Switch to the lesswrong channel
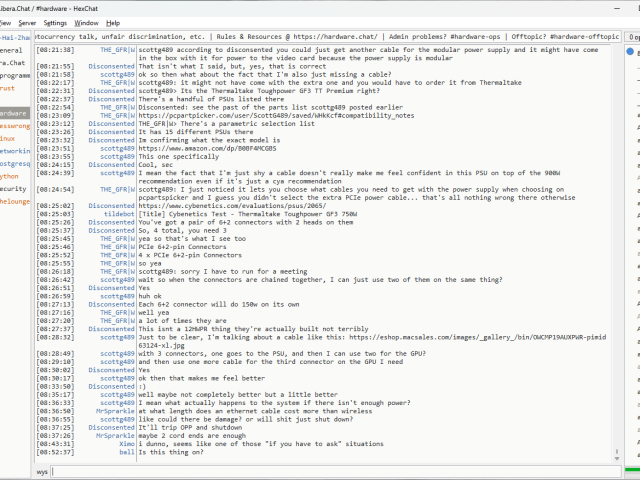 click(14, 126)
